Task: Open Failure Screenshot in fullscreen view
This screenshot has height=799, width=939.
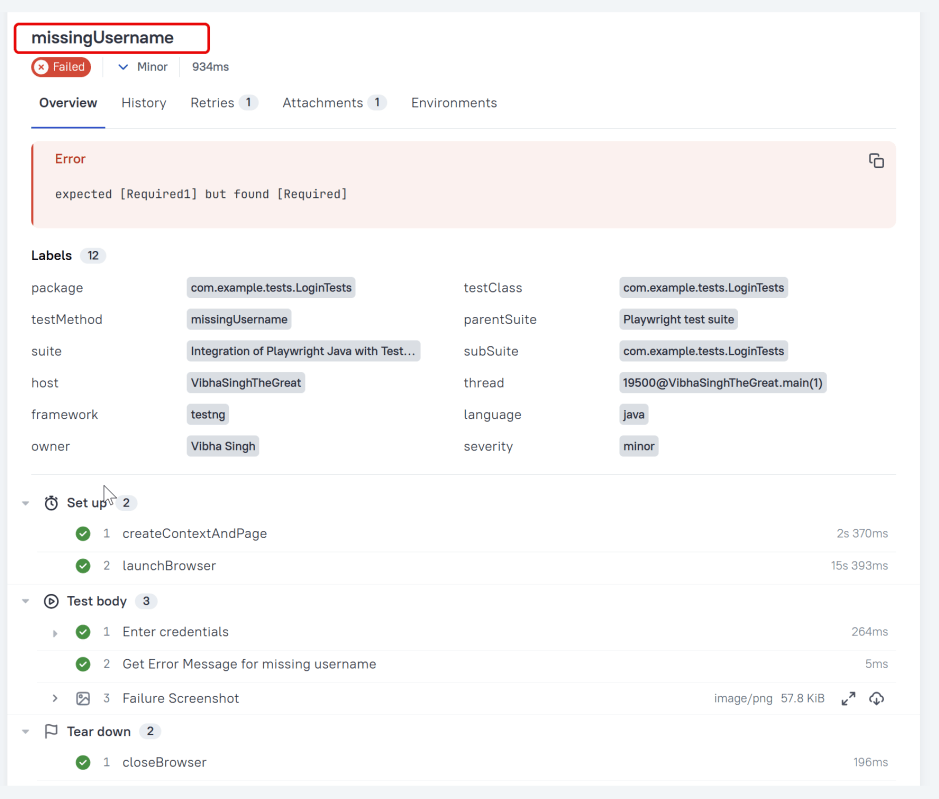Action: pos(848,699)
